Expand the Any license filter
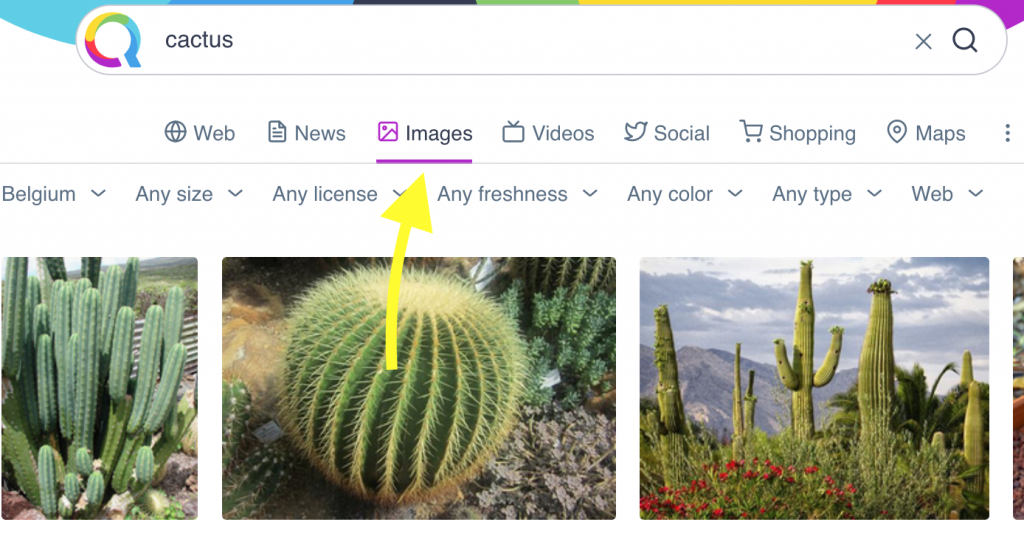The height and width of the screenshot is (542, 1024). (336, 194)
